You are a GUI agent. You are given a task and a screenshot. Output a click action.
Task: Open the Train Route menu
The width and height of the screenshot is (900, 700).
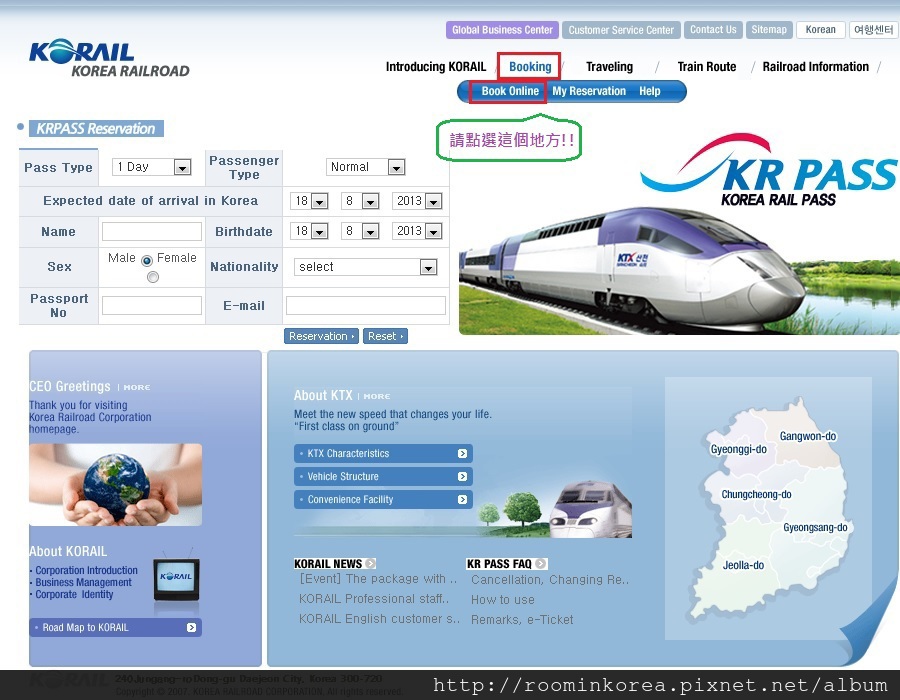point(707,67)
